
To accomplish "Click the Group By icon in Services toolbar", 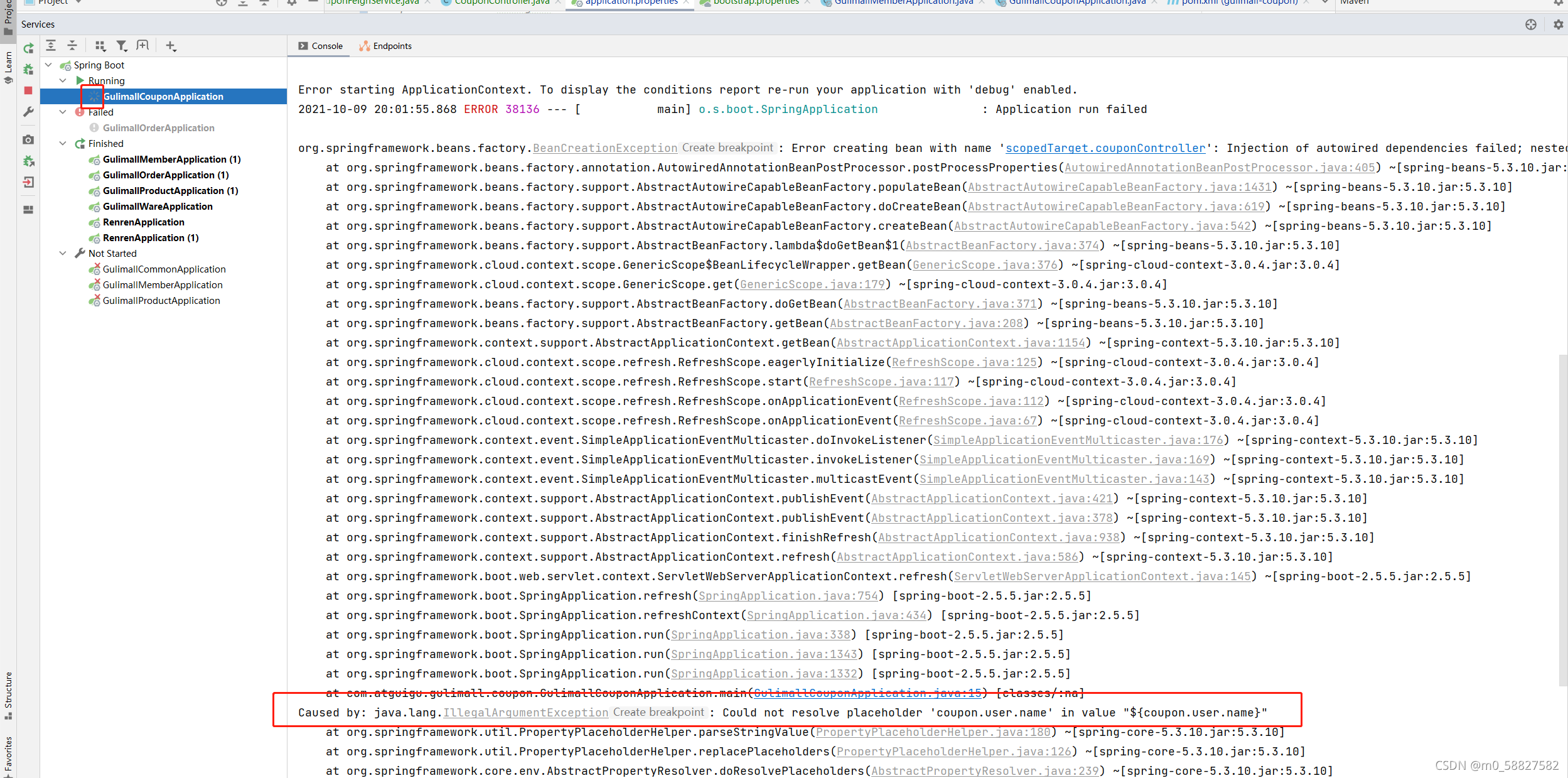I will (100, 45).
